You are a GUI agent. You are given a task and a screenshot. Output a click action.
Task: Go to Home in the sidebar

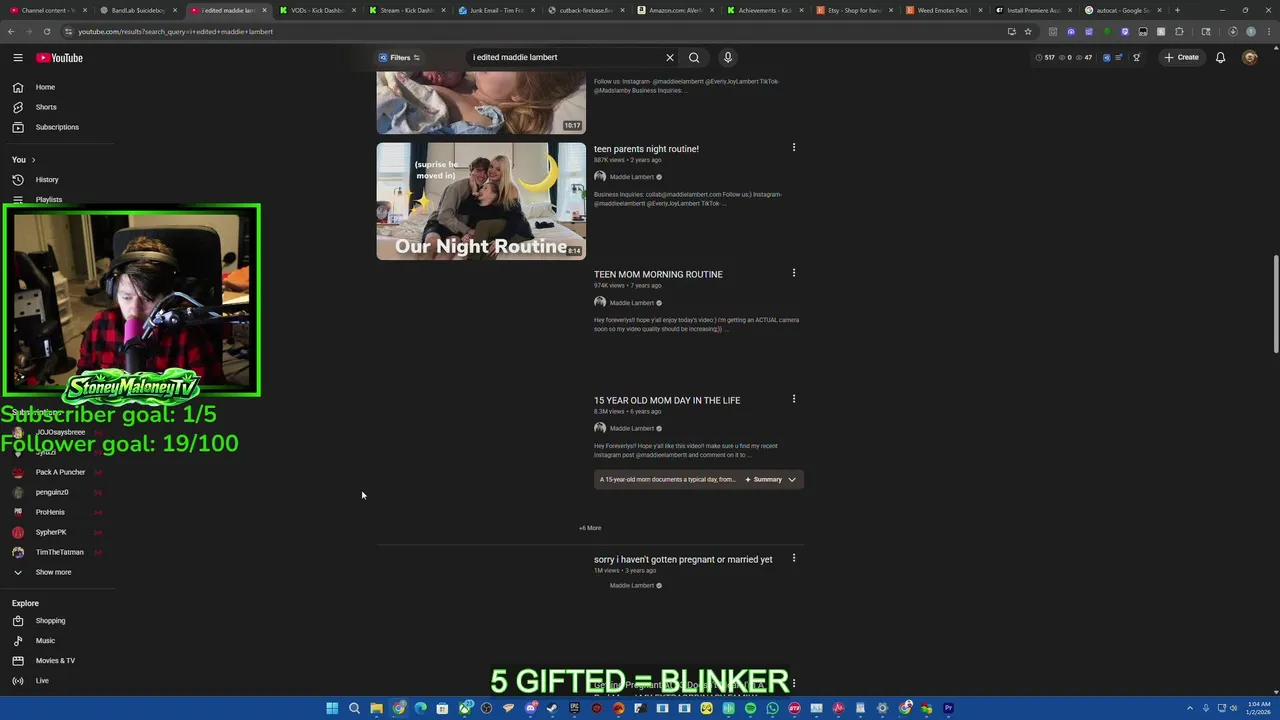click(x=45, y=87)
